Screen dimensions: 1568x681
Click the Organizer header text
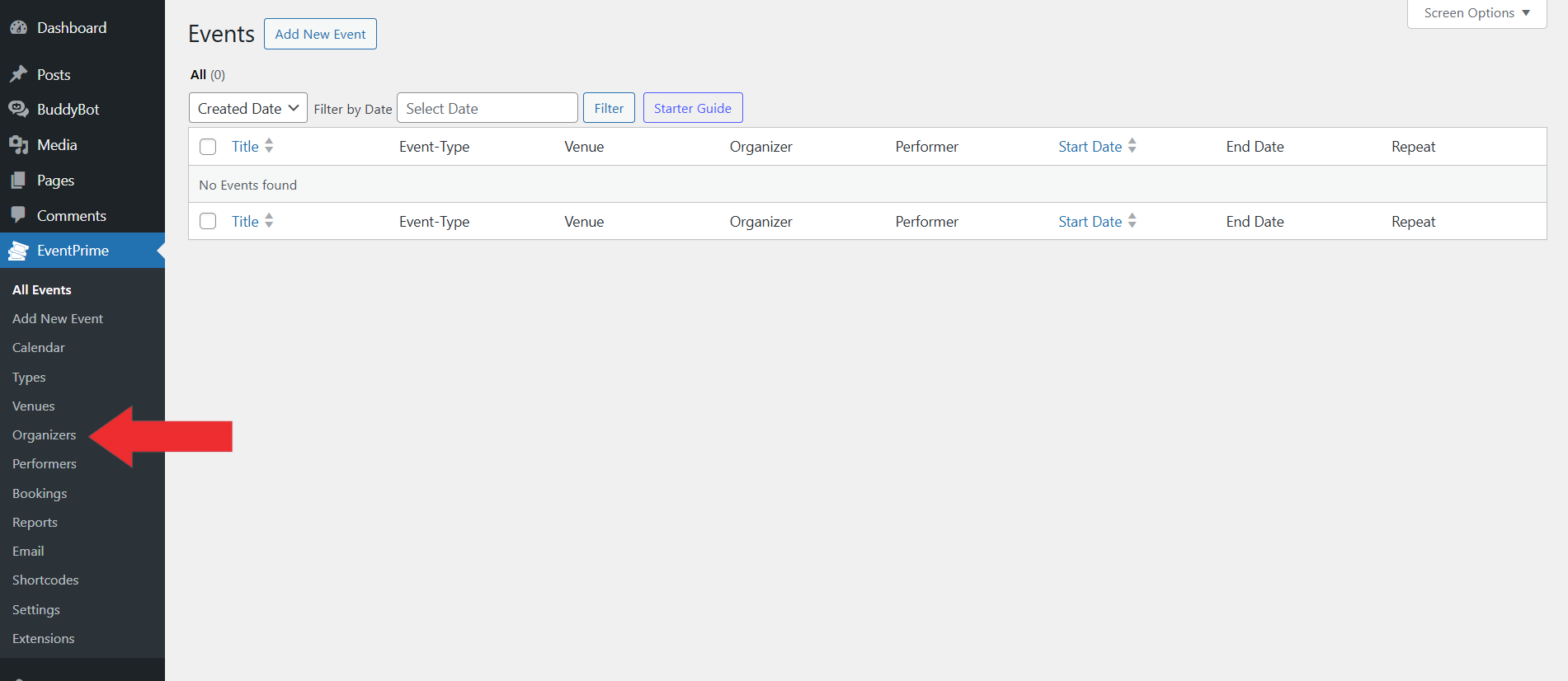tap(761, 147)
